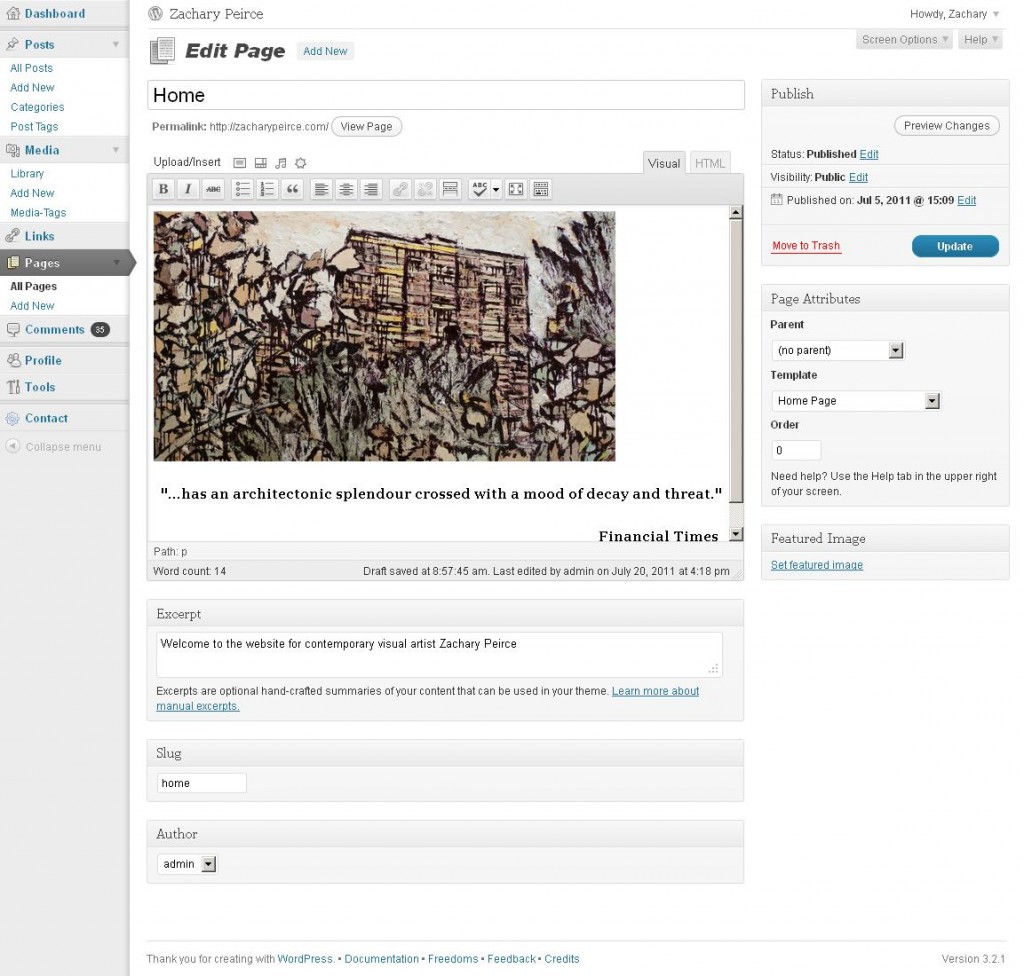Align text center
The height and width of the screenshot is (976, 1024).
[346, 189]
